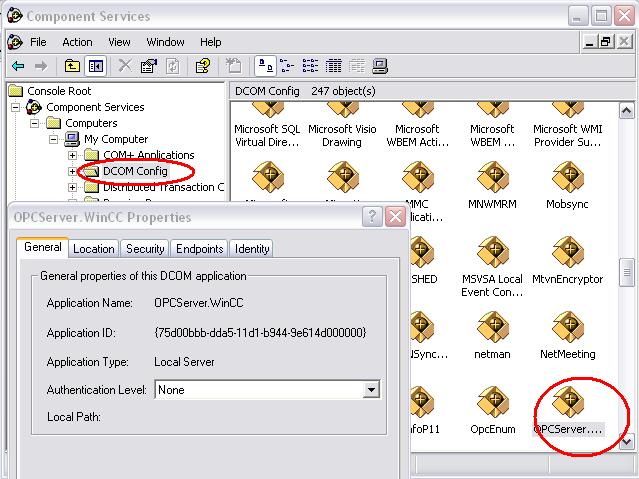Select the netman DCOM item
Screen dimensions: 639x479
click(493, 336)
